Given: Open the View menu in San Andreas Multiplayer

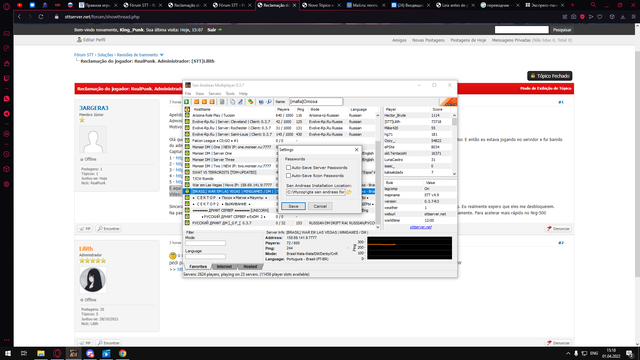Looking at the screenshot, I should click(x=200, y=94).
